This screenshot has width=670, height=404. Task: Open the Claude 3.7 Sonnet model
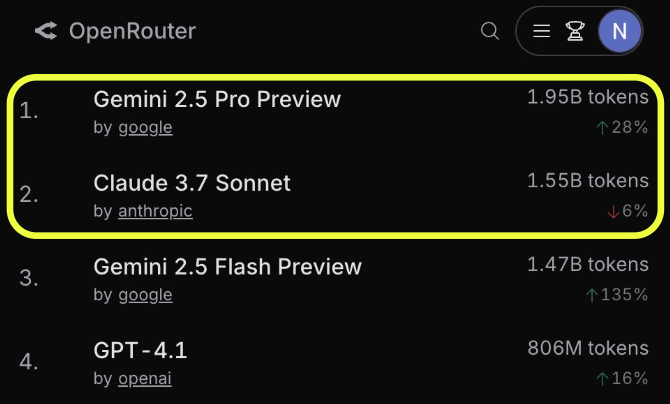[x=192, y=183]
